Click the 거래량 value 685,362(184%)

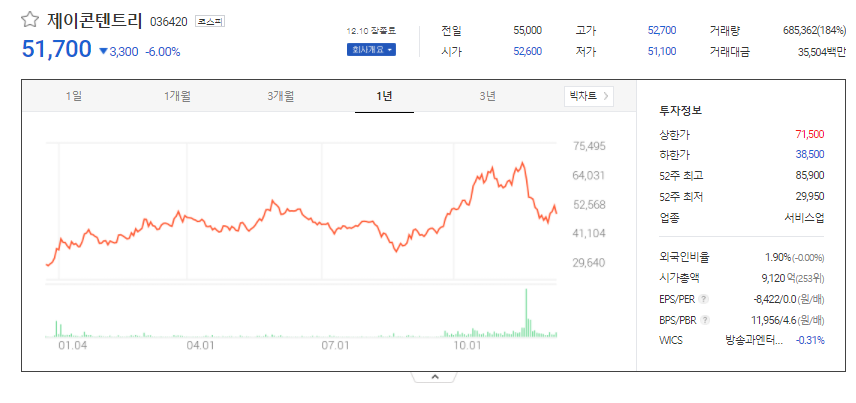coord(814,31)
